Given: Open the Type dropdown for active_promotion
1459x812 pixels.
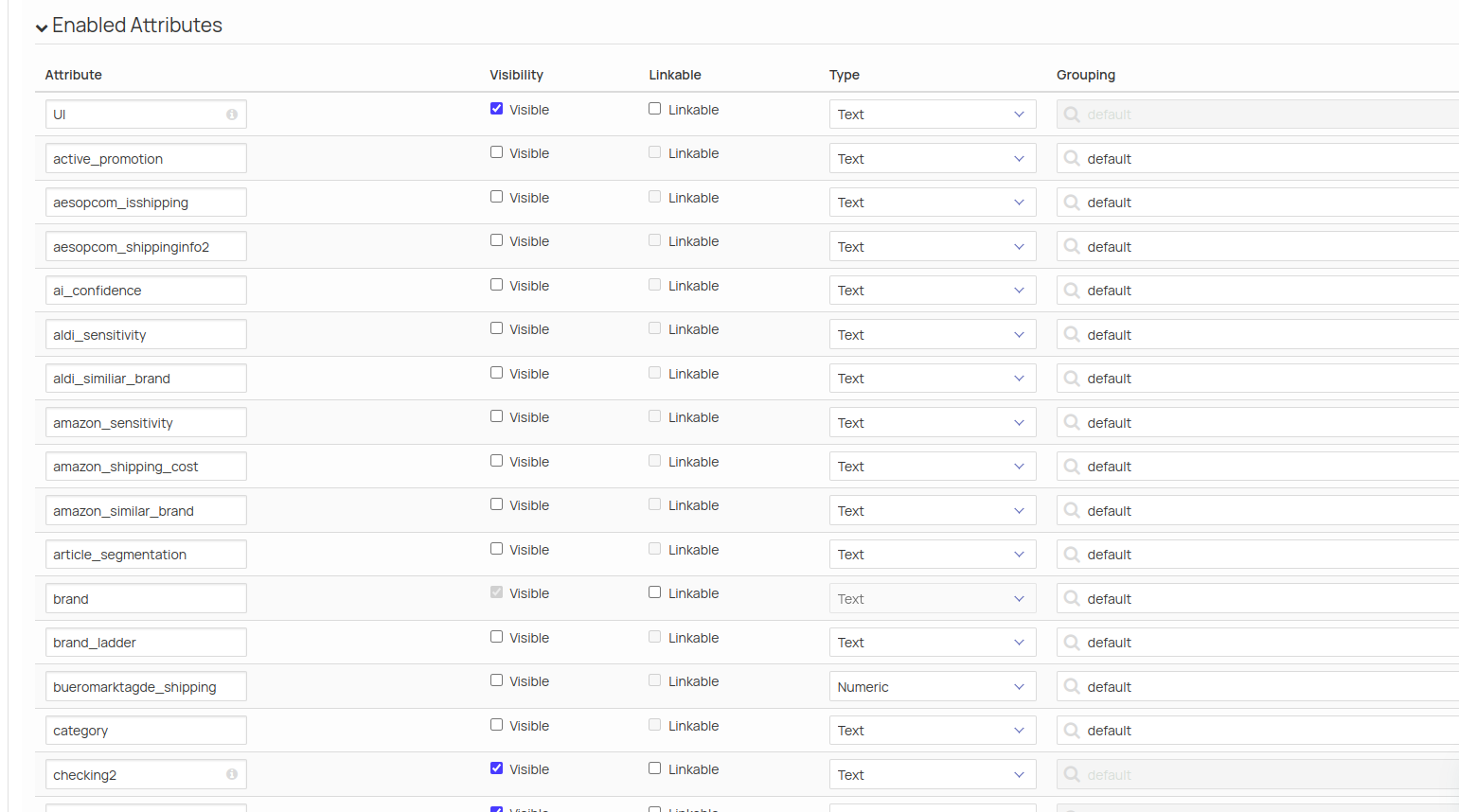Looking at the screenshot, I should (x=933, y=158).
